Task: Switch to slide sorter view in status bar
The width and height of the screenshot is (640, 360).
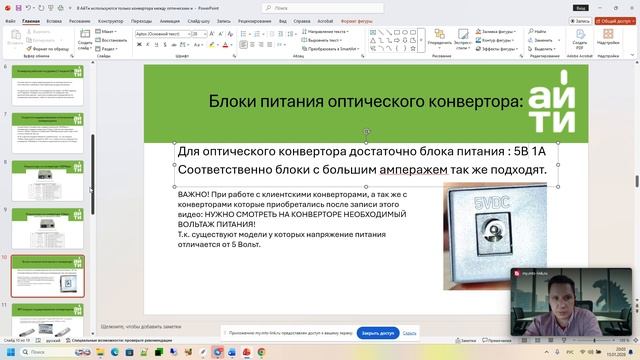Action: pyautogui.click(x=538, y=340)
